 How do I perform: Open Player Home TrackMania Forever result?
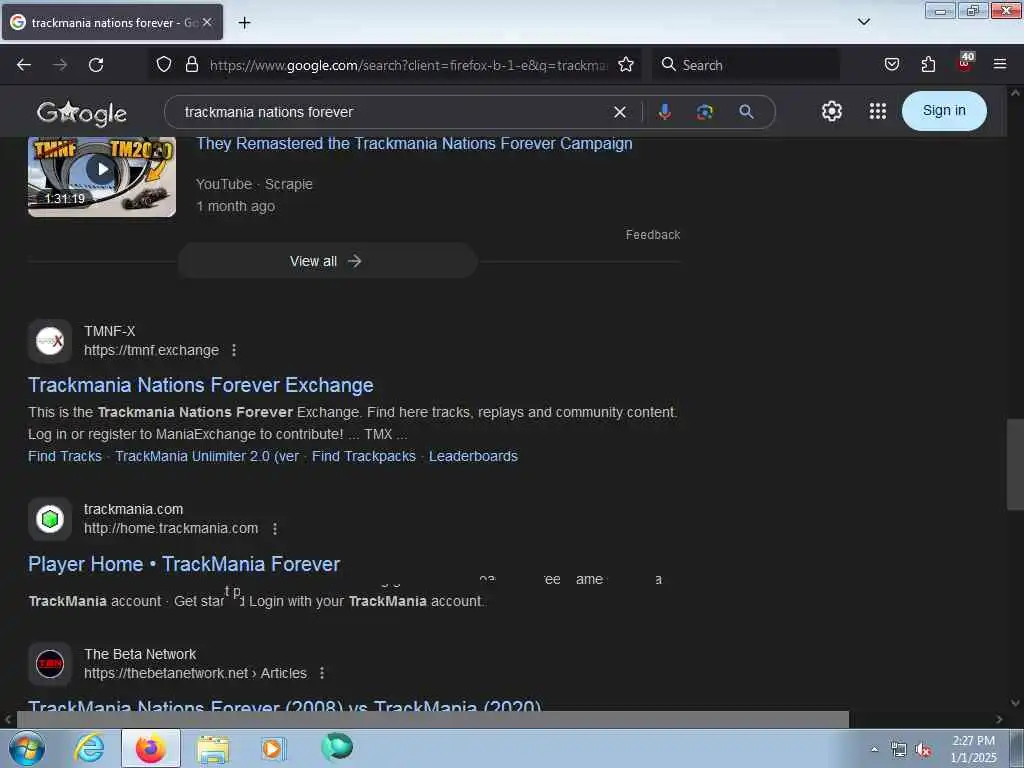[x=184, y=564]
